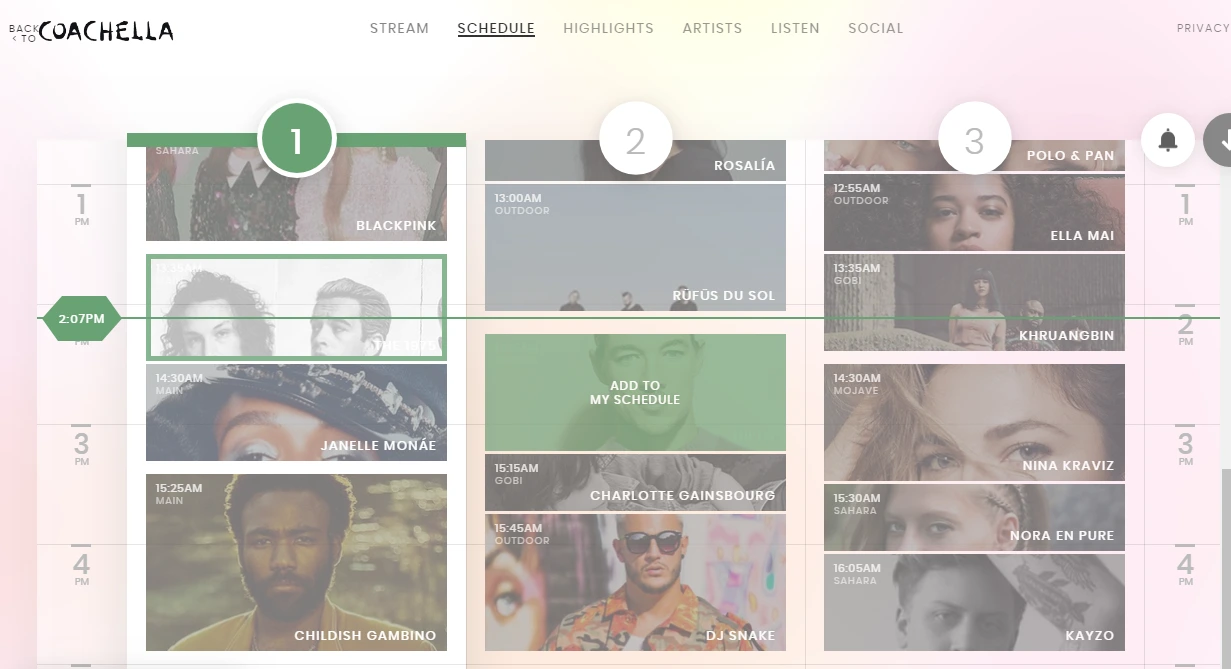
Task: Click Add To My Schedule button
Action: point(635,392)
